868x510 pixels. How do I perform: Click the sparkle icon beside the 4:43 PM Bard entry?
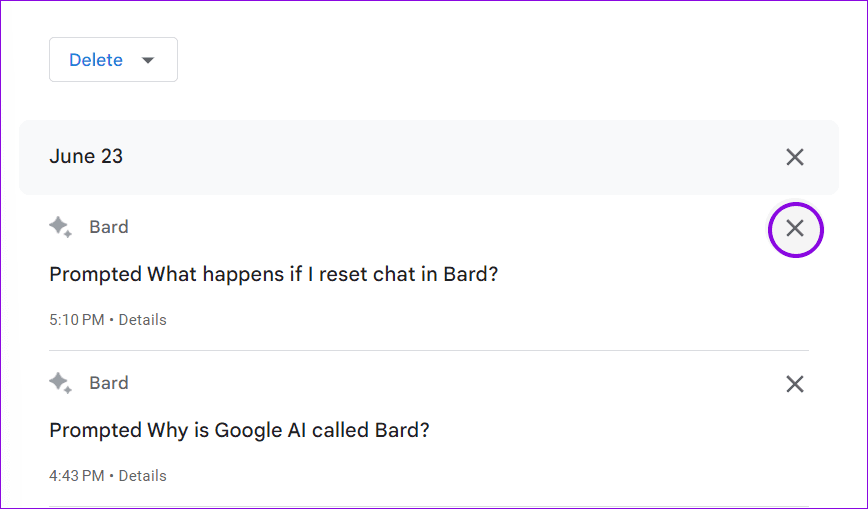pos(60,383)
